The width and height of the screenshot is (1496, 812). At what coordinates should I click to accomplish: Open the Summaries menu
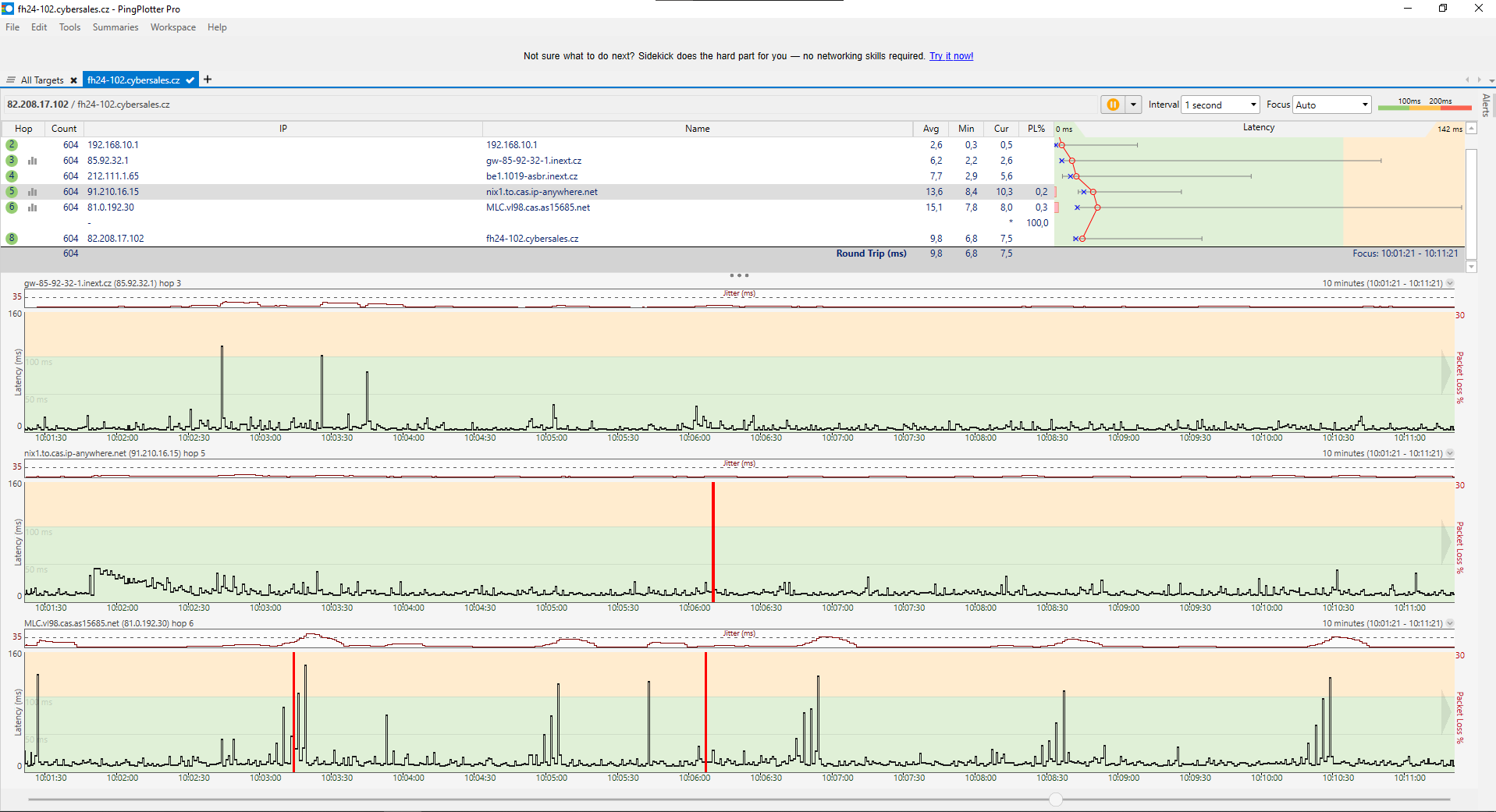(115, 27)
